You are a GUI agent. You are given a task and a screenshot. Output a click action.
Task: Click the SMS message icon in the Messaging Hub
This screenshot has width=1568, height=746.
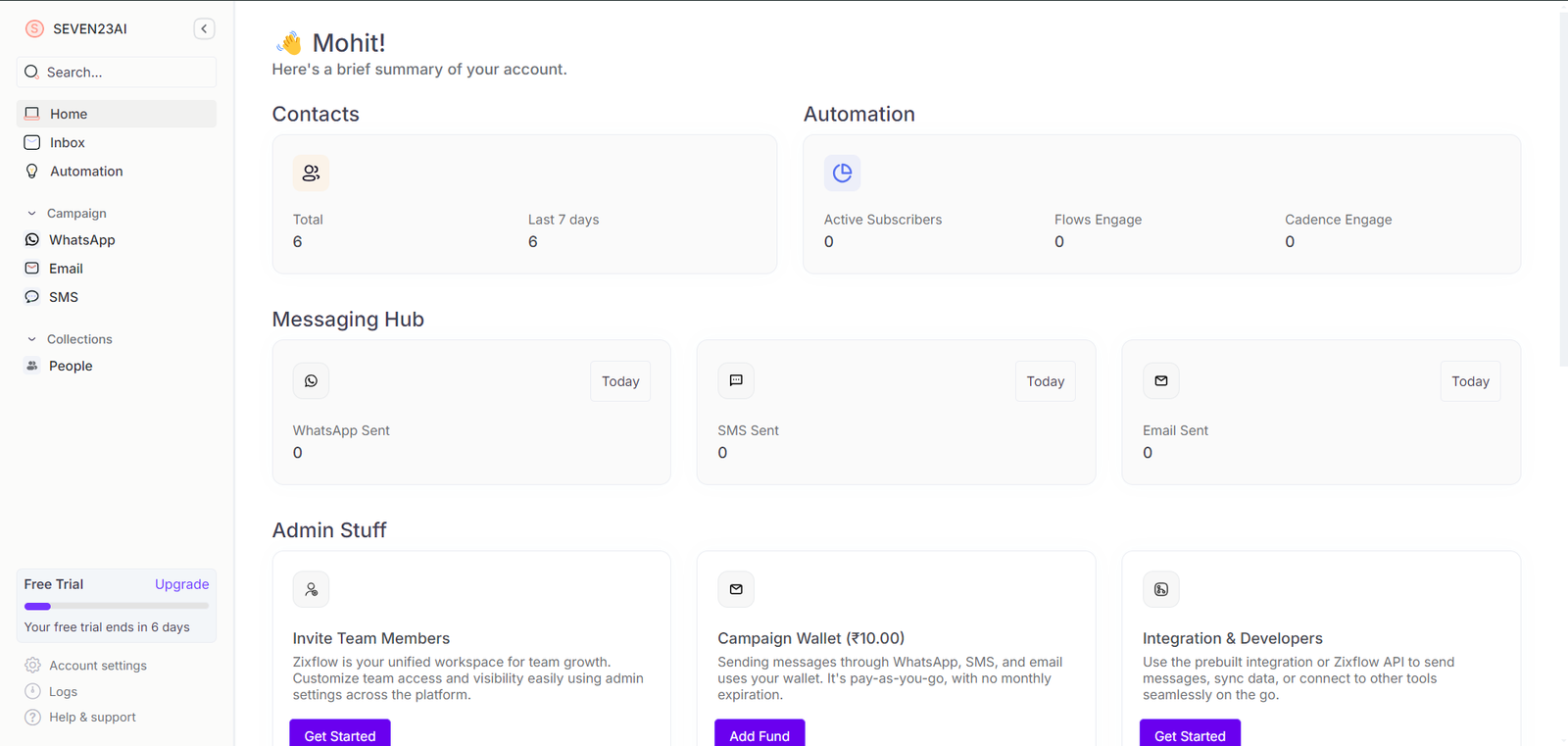736,380
